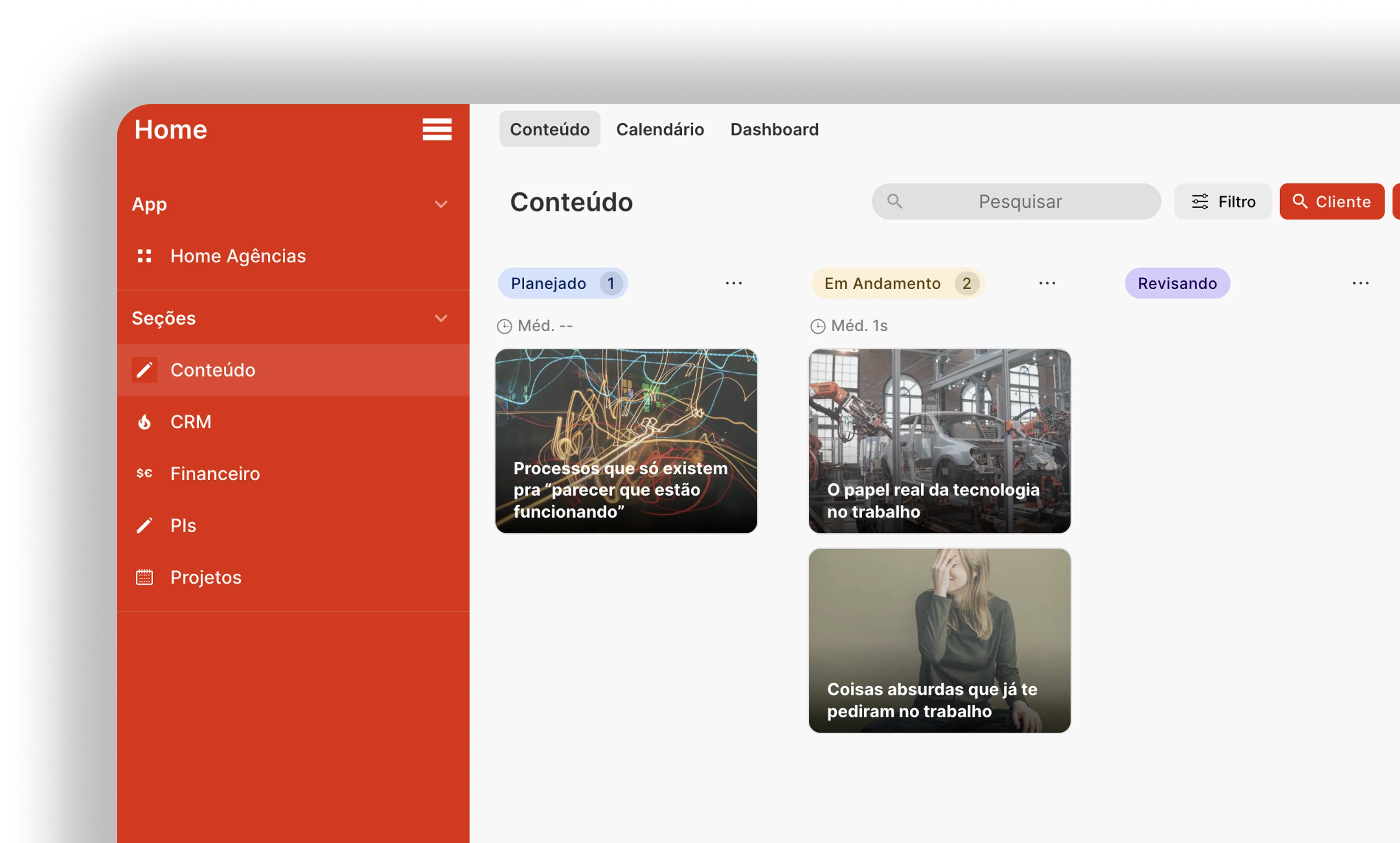Open Projetos via the calendar icon

point(145,577)
